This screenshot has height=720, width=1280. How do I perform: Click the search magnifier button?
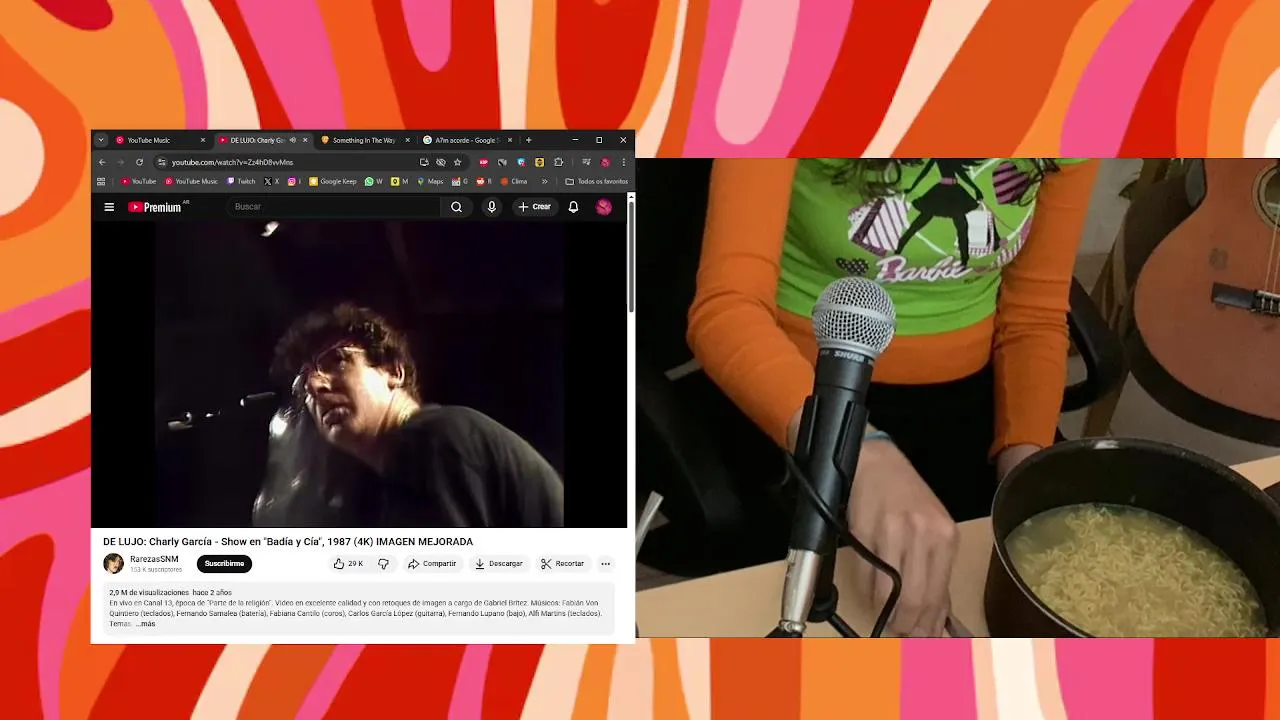(x=456, y=207)
